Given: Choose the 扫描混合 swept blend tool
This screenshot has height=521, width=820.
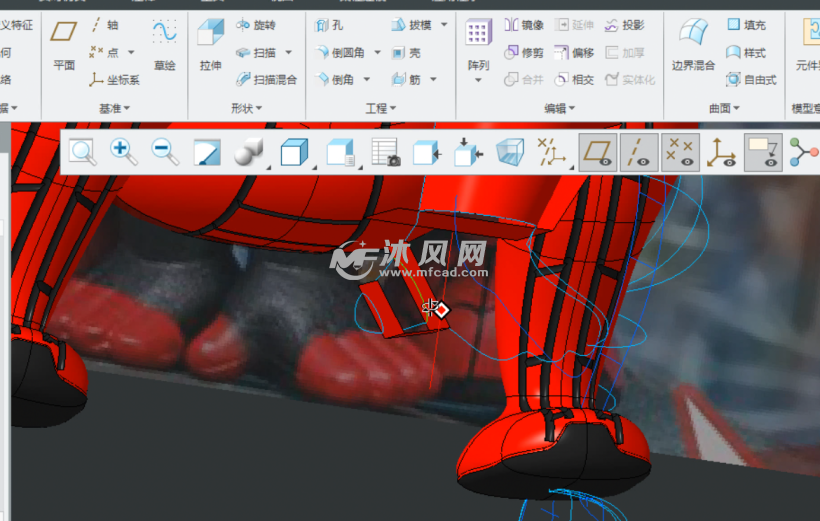Looking at the screenshot, I should click(266, 80).
